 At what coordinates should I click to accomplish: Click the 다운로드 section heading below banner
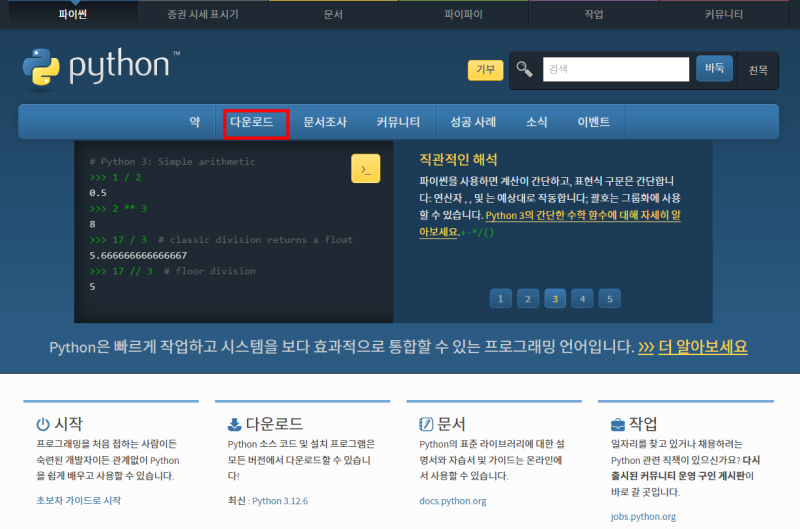pyautogui.click(x=274, y=424)
